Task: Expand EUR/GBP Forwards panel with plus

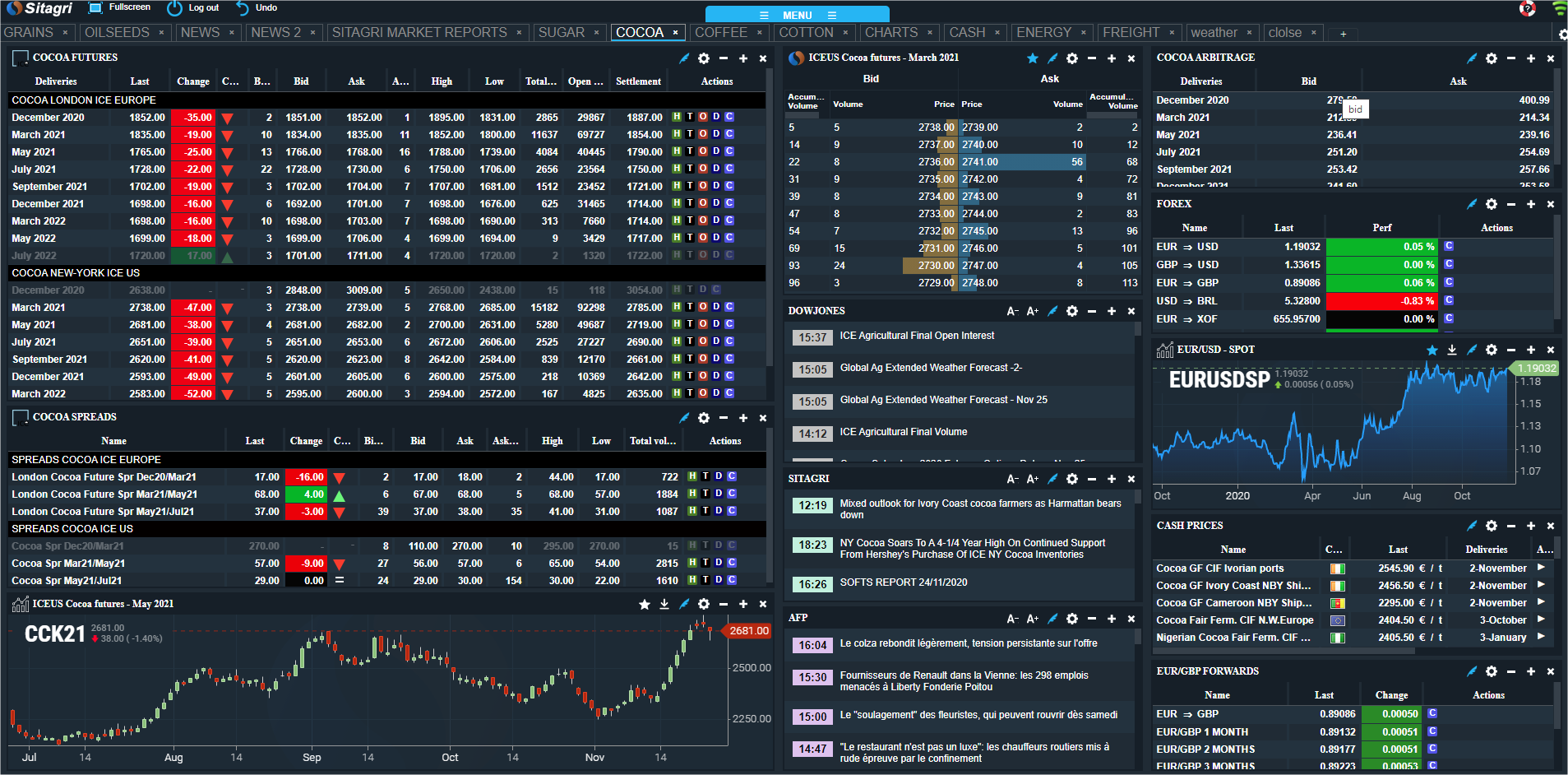Action: coord(1531,671)
